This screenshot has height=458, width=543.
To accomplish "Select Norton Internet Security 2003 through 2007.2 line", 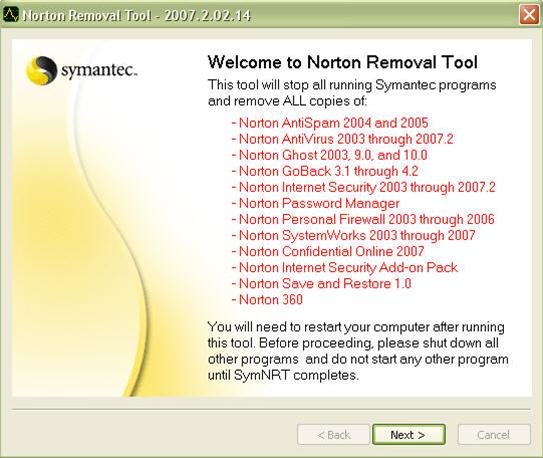I will tap(364, 187).
